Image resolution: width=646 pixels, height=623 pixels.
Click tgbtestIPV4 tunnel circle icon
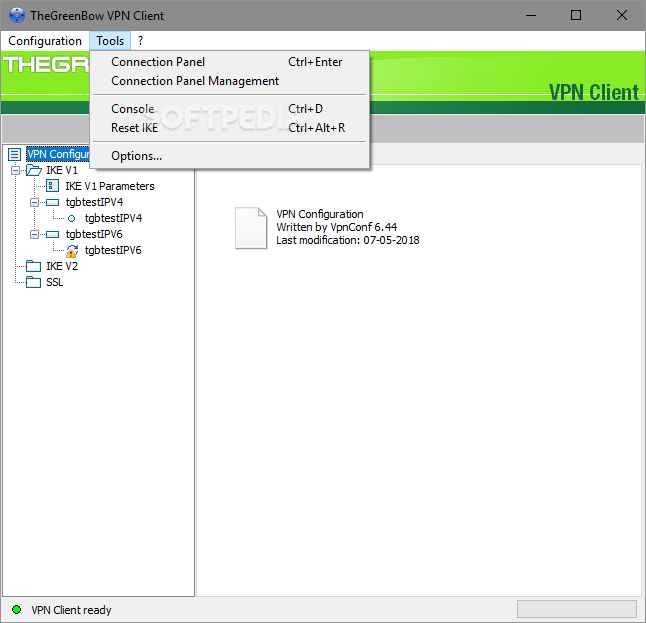click(71, 219)
